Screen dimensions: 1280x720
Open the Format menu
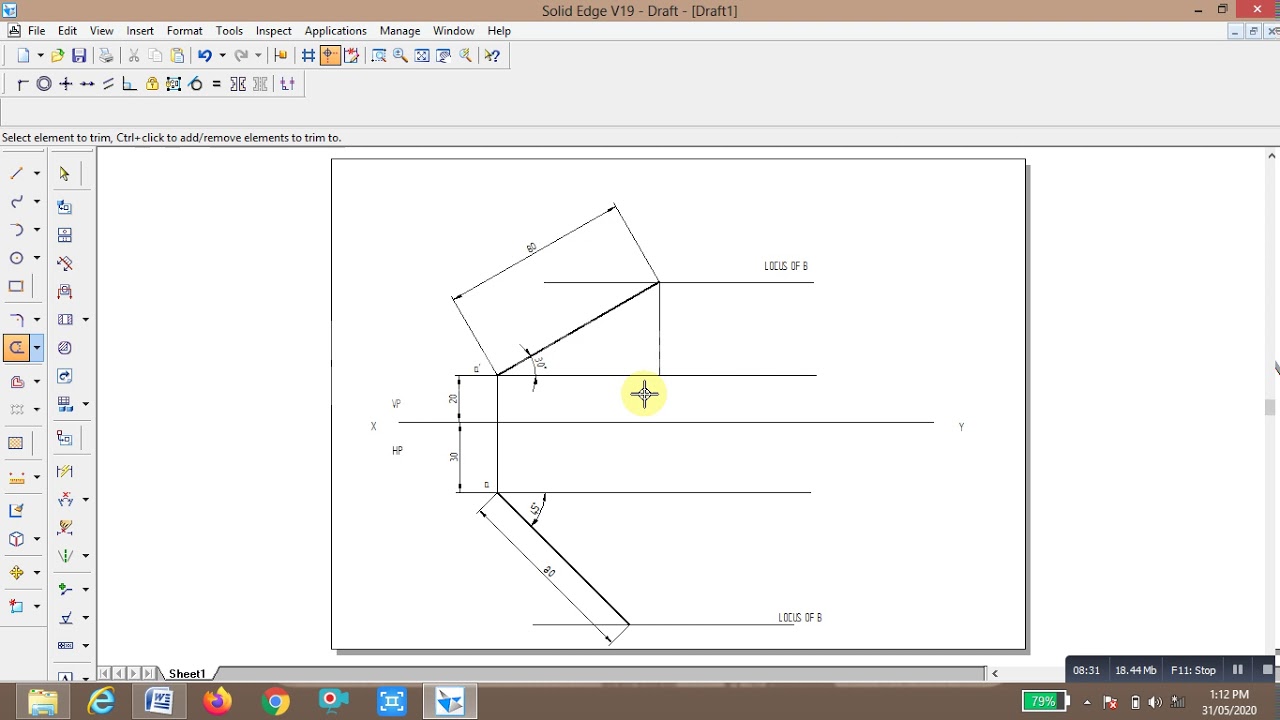(185, 31)
